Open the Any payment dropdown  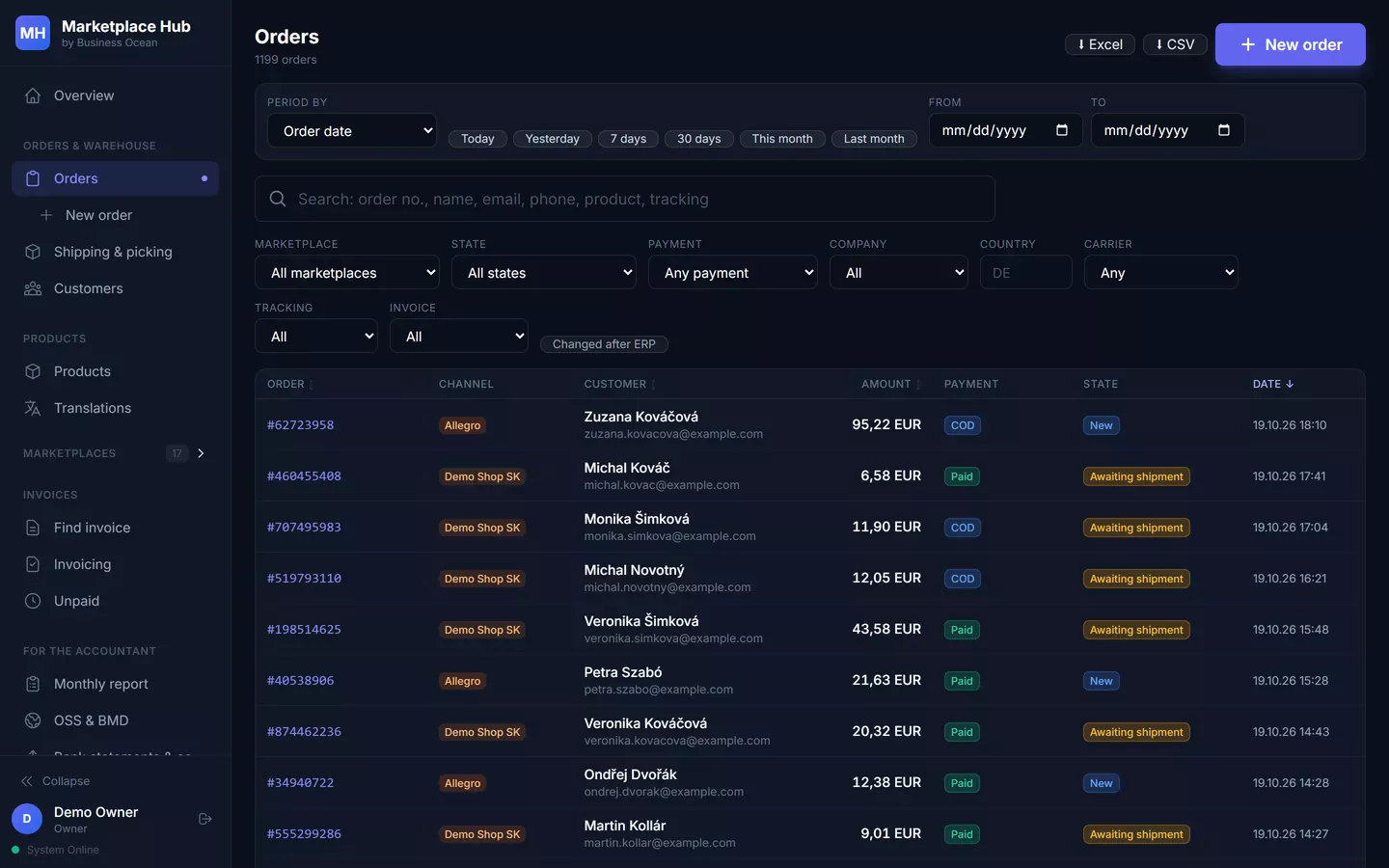[733, 272]
